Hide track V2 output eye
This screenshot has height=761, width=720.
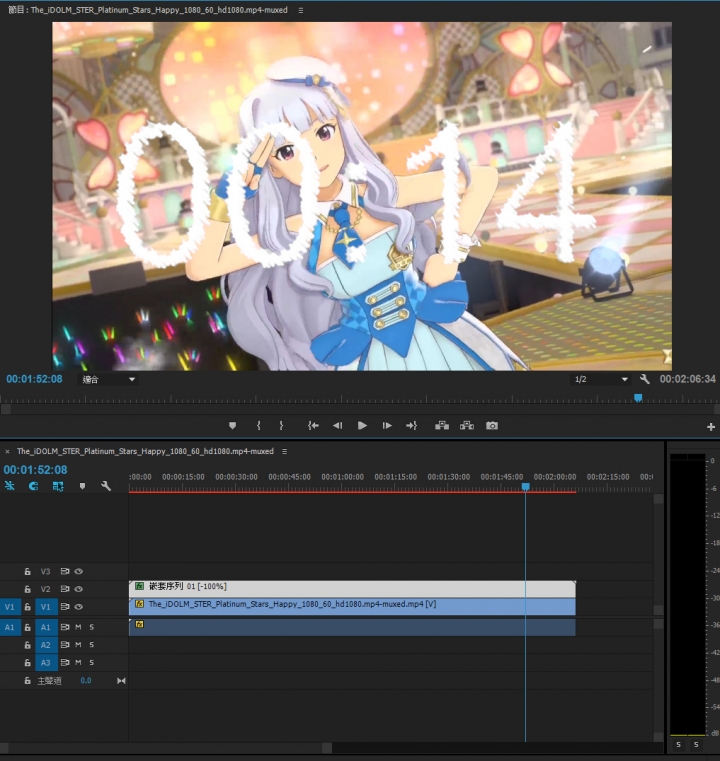click(x=79, y=589)
